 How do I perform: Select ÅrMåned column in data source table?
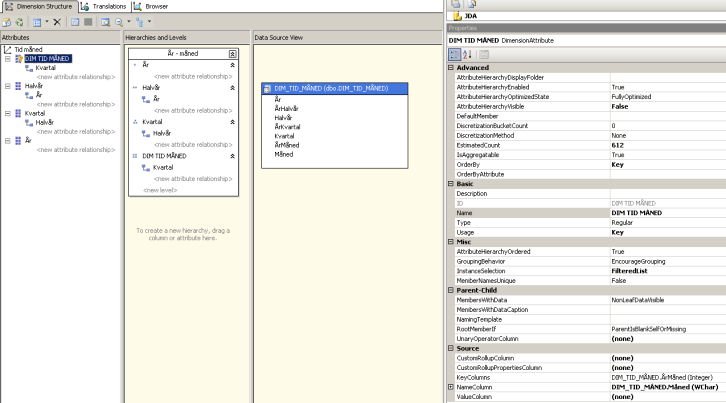[287, 145]
